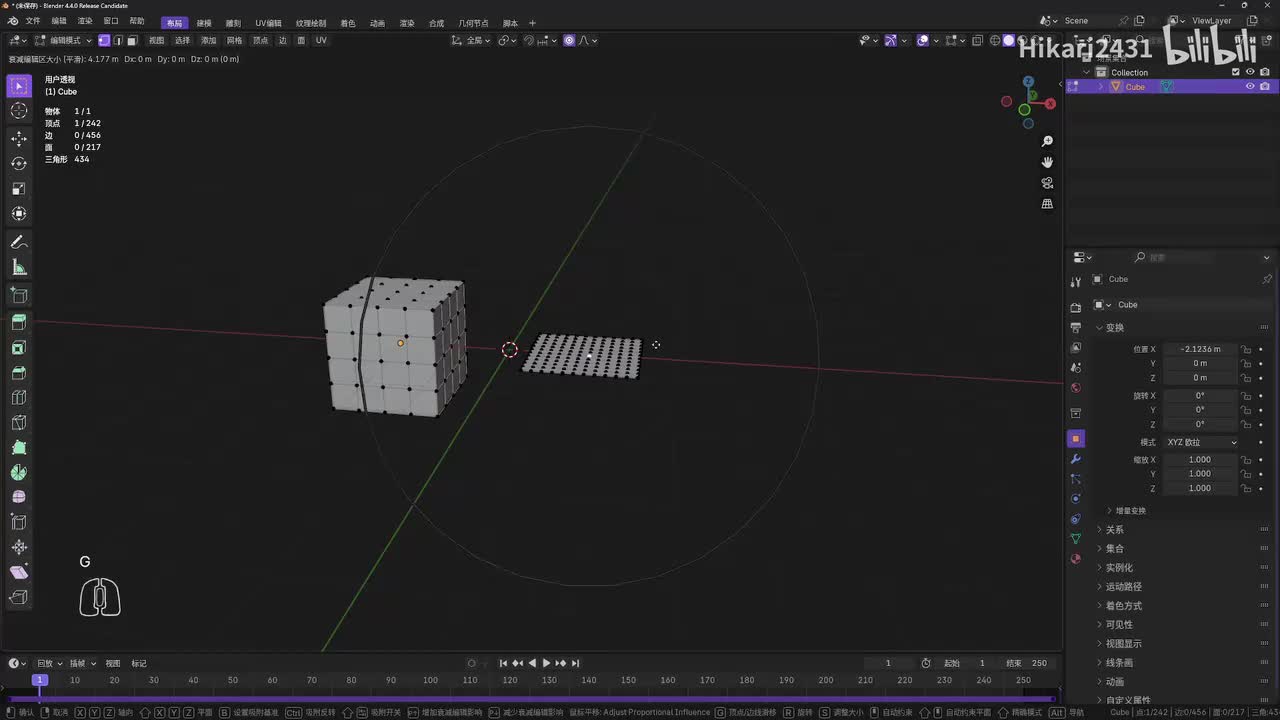Image resolution: width=1280 pixels, height=720 pixels.
Task: Activate the Extrude Region tool
Action: tap(19, 322)
